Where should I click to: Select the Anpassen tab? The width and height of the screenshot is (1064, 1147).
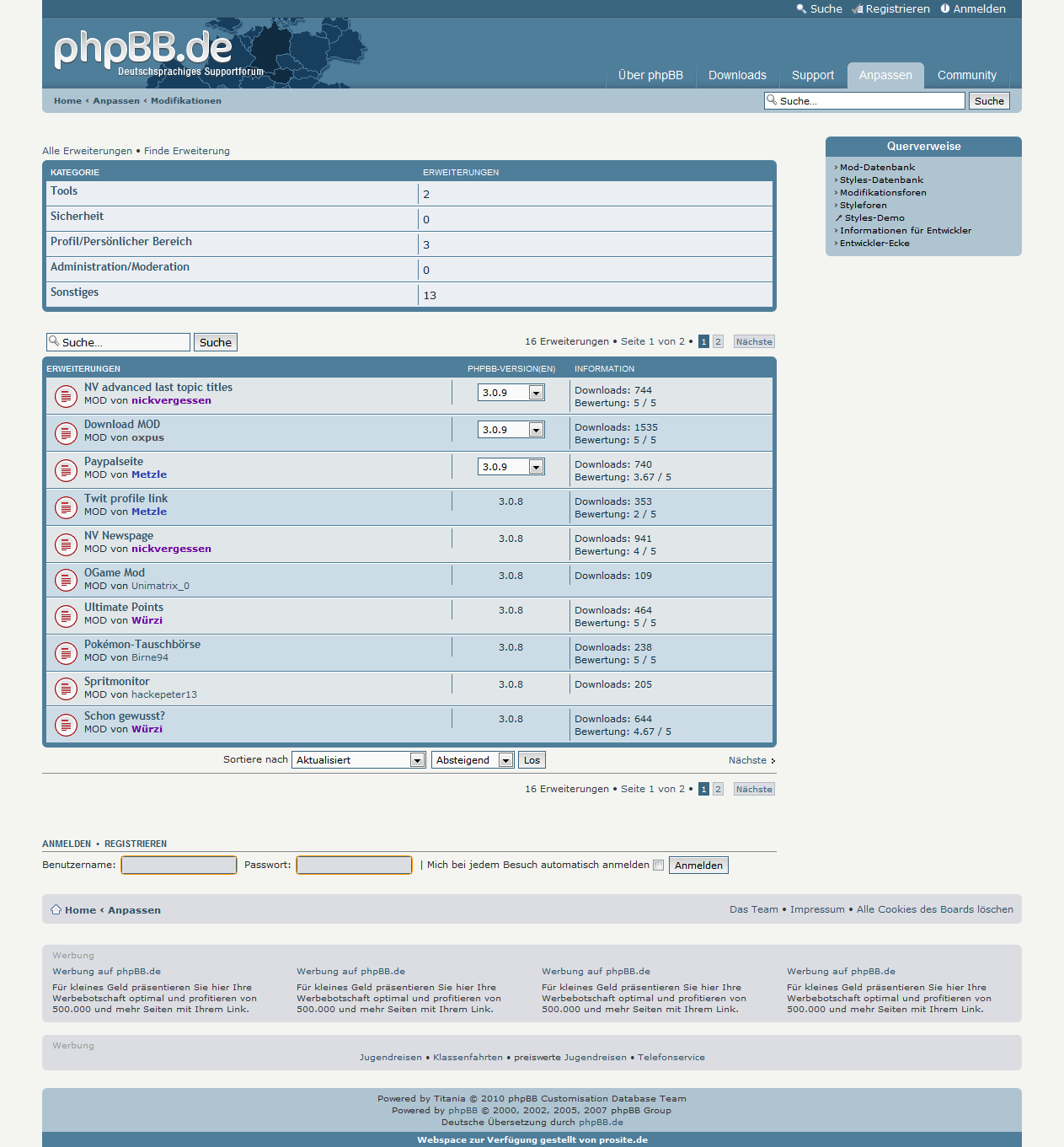[885, 75]
